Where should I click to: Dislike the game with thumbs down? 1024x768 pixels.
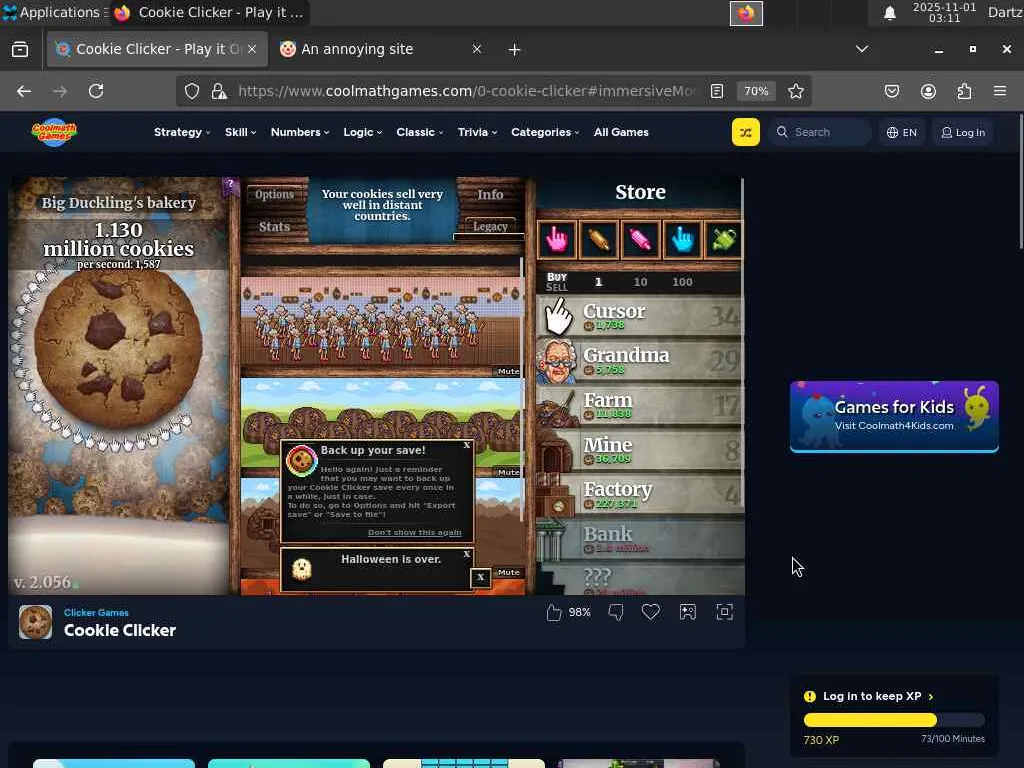615,612
